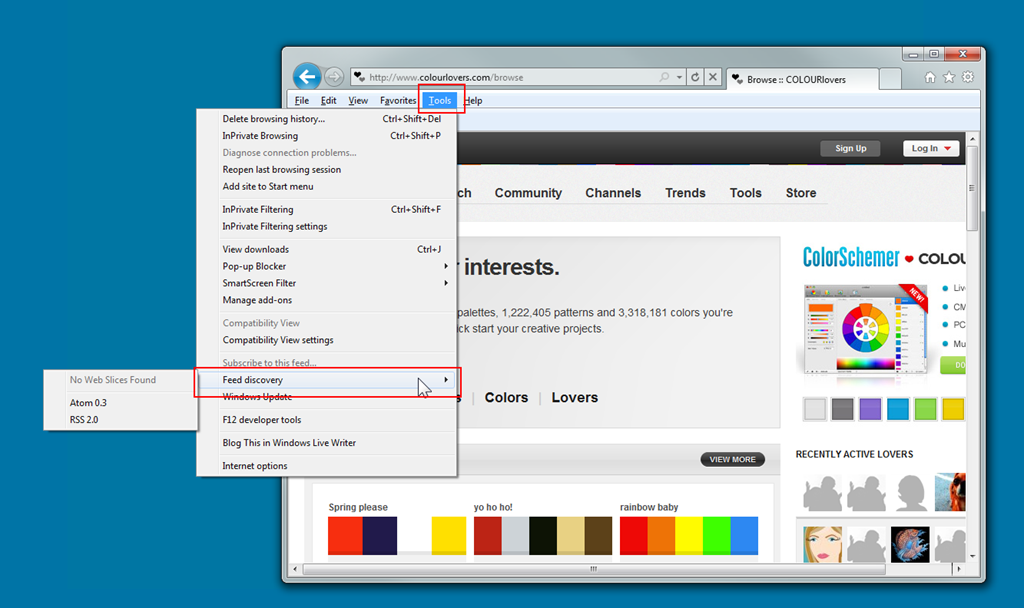Click the search magnifier in address bar
Image resolution: width=1024 pixels, height=608 pixels.
[x=664, y=77]
